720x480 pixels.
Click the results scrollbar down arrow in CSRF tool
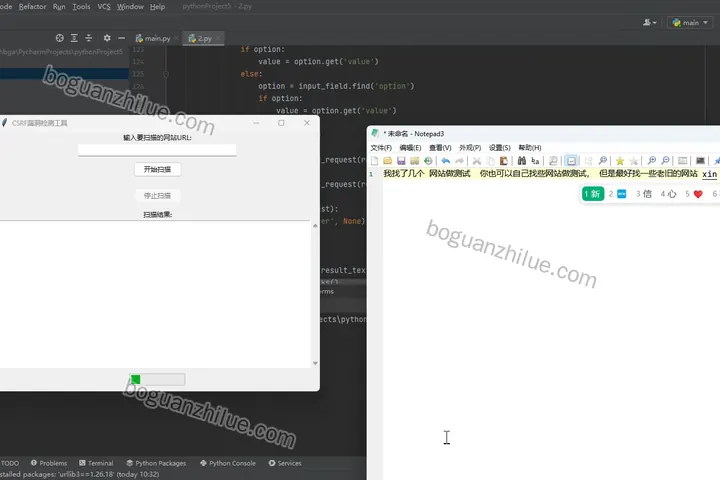pyautogui.click(x=315, y=363)
